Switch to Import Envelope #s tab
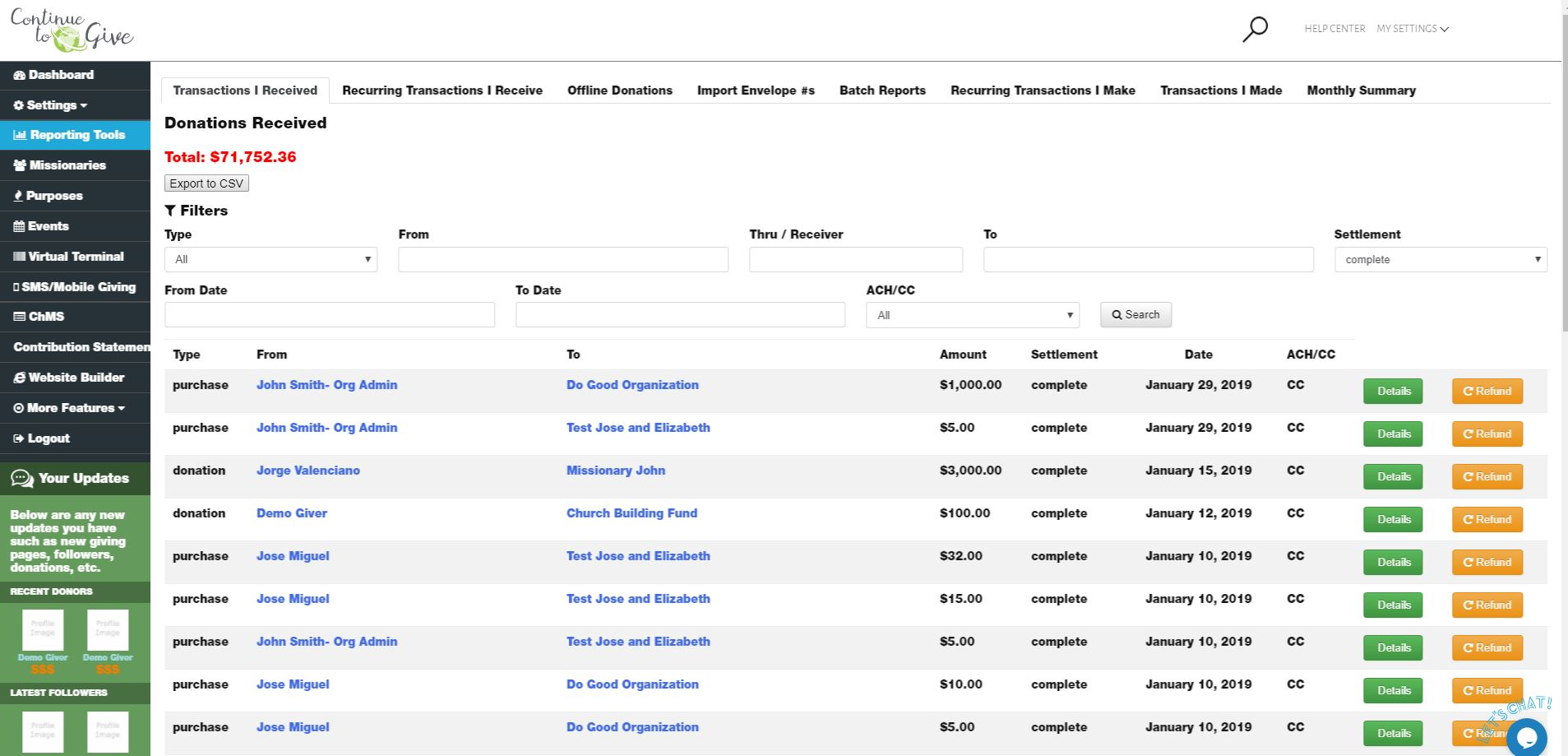This screenshot has height=756, width=1568. 756,90
